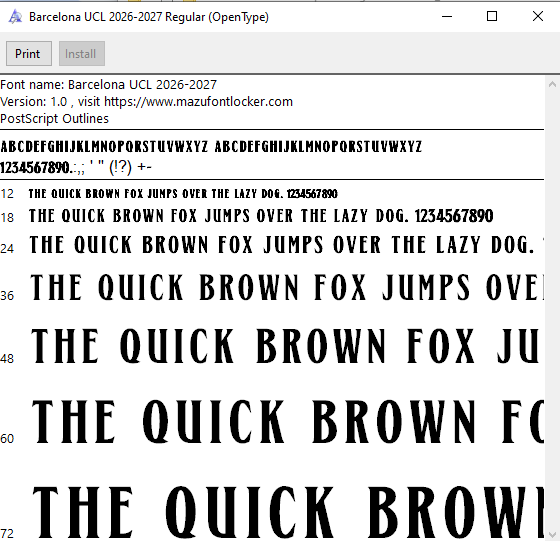Click the digits and punctuation sample line

[76, 167]
